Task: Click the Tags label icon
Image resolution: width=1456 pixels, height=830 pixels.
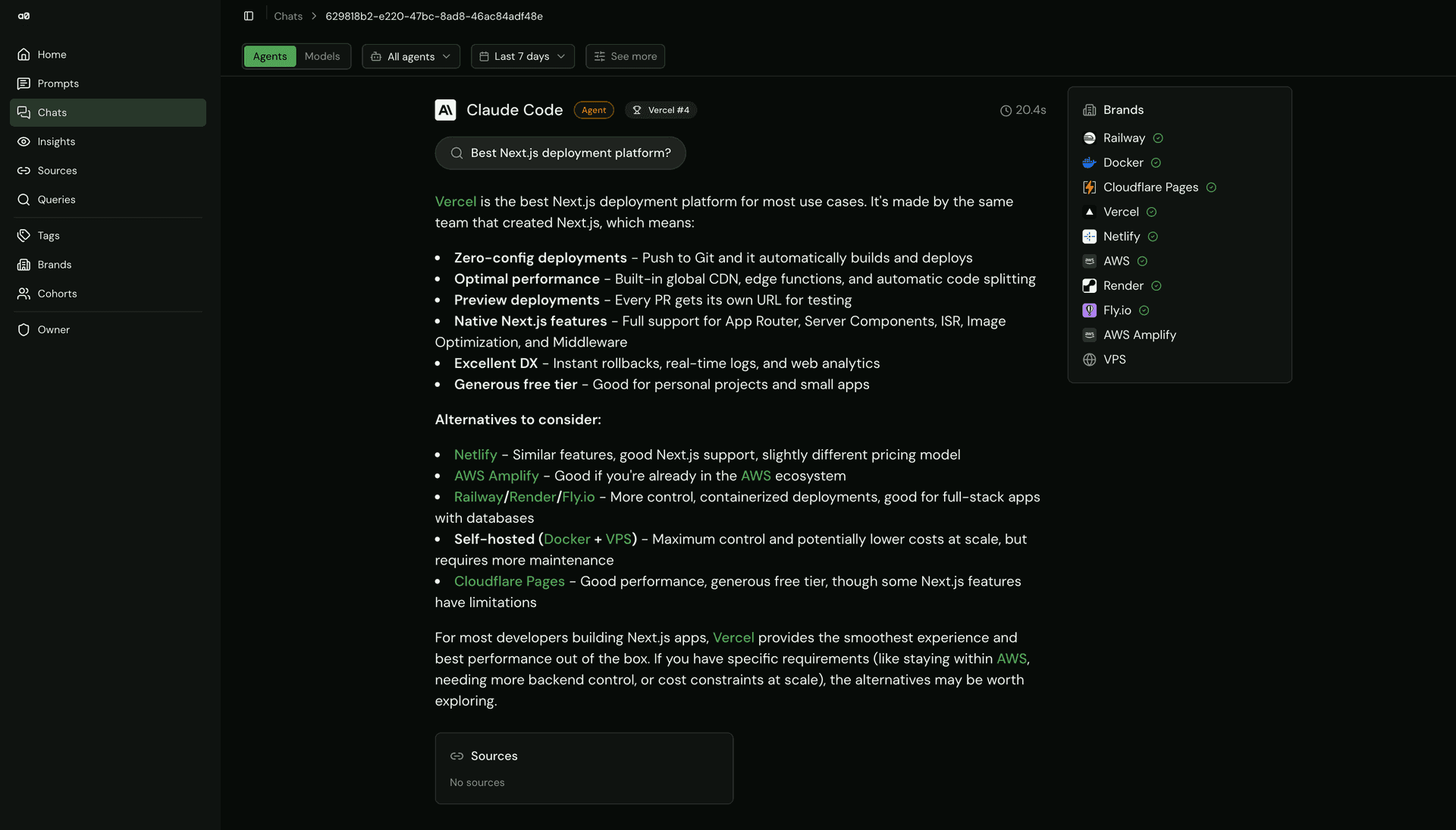Action: pyautogui.click(x=24, y=236)
